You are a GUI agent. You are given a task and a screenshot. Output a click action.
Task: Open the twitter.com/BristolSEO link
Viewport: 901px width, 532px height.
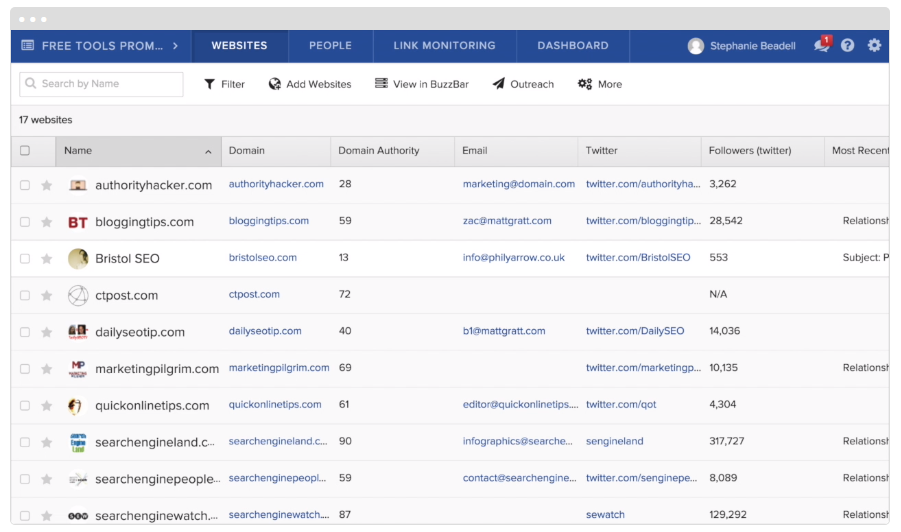click(638, 257)
